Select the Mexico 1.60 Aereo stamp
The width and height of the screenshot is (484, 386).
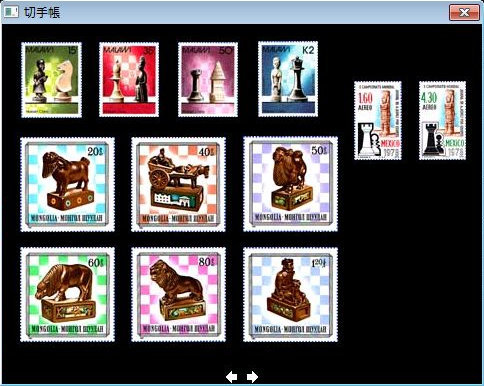click(378, 120)
